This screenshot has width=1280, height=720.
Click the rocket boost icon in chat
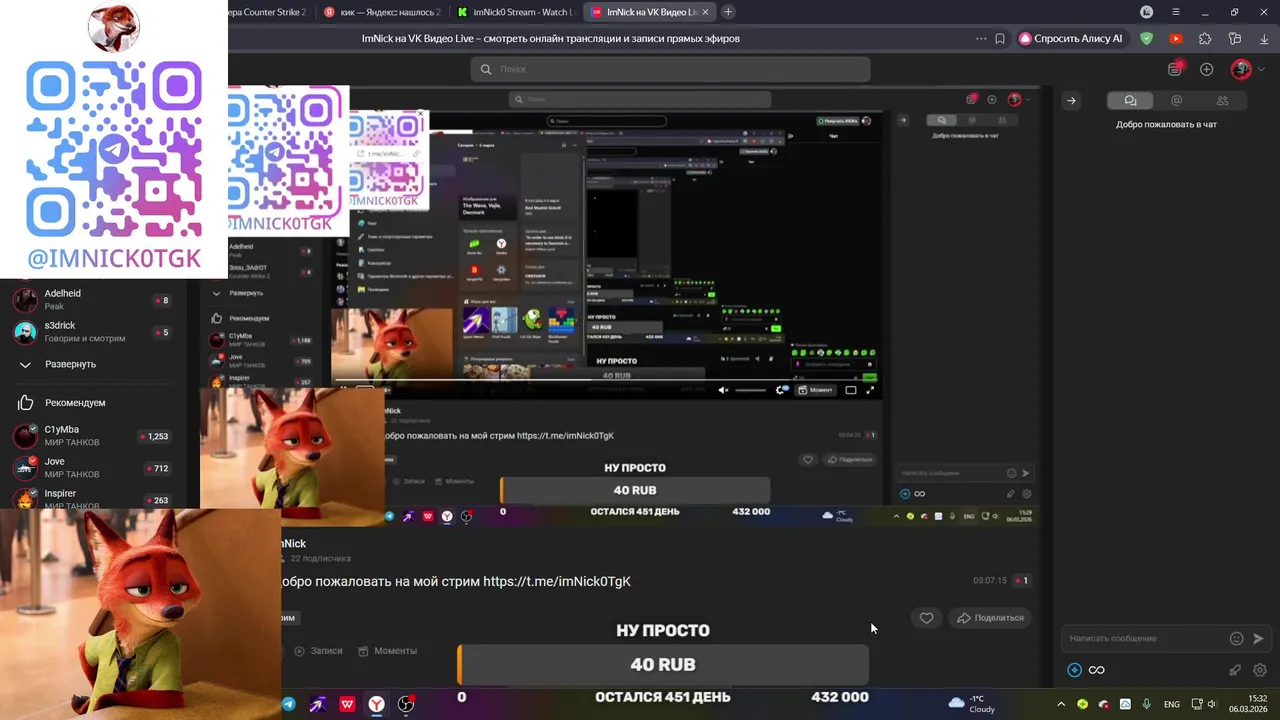coord(1235,670)
